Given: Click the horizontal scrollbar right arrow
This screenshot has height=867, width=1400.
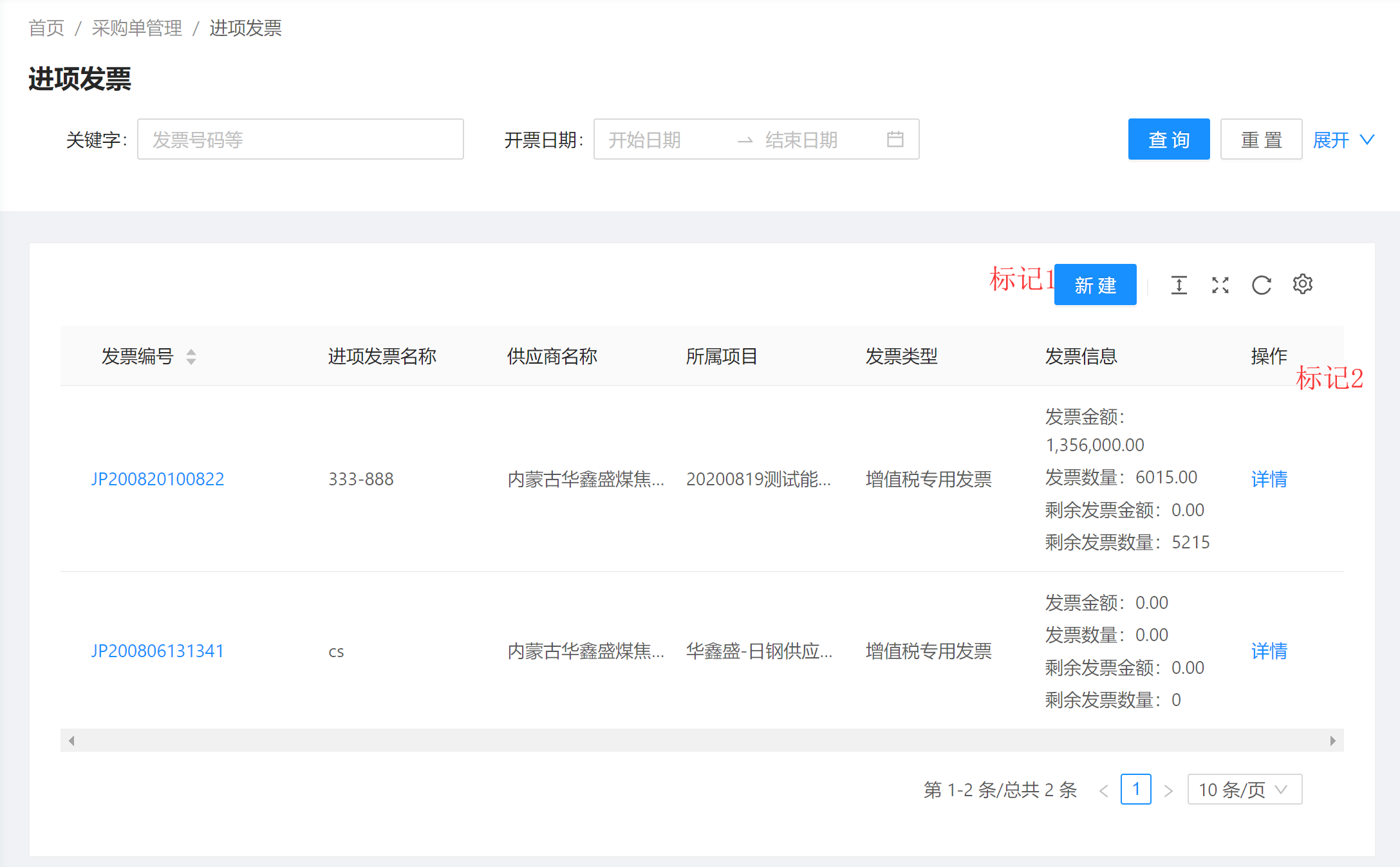Looking at the screenshot, I should pos(1332,741).
